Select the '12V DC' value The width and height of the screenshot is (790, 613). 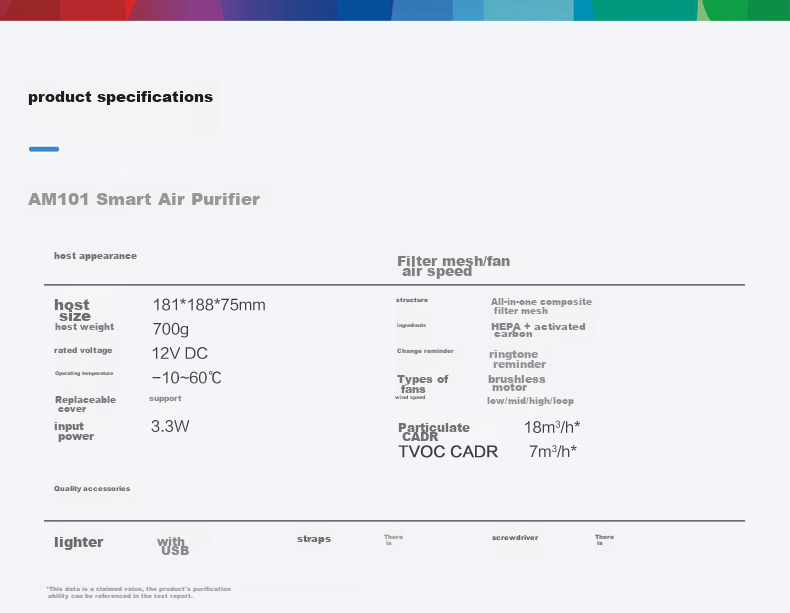180,353
